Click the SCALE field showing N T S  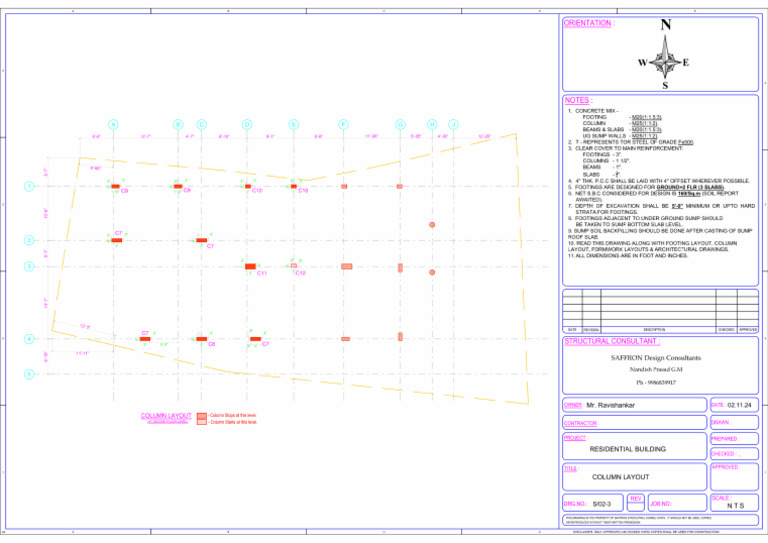pyautogui.click(x=734, y=502)
